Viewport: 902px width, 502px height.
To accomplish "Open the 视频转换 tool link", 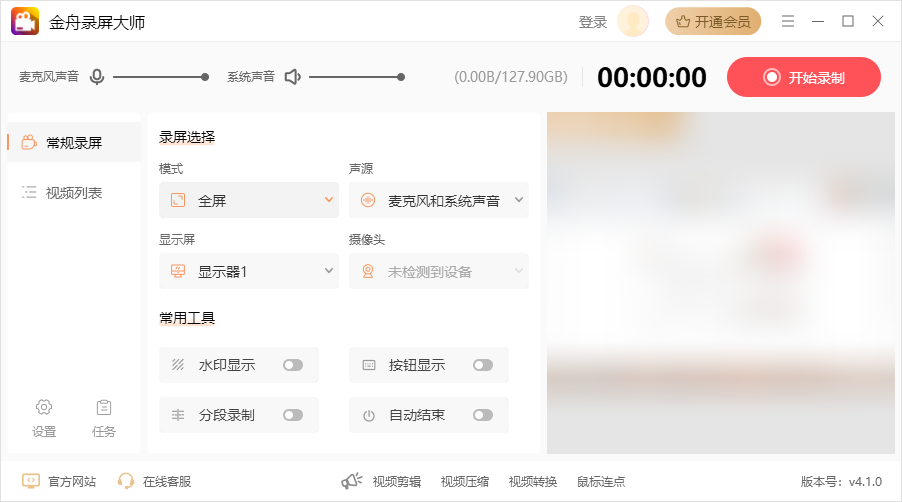I will [x=533, y=481].
